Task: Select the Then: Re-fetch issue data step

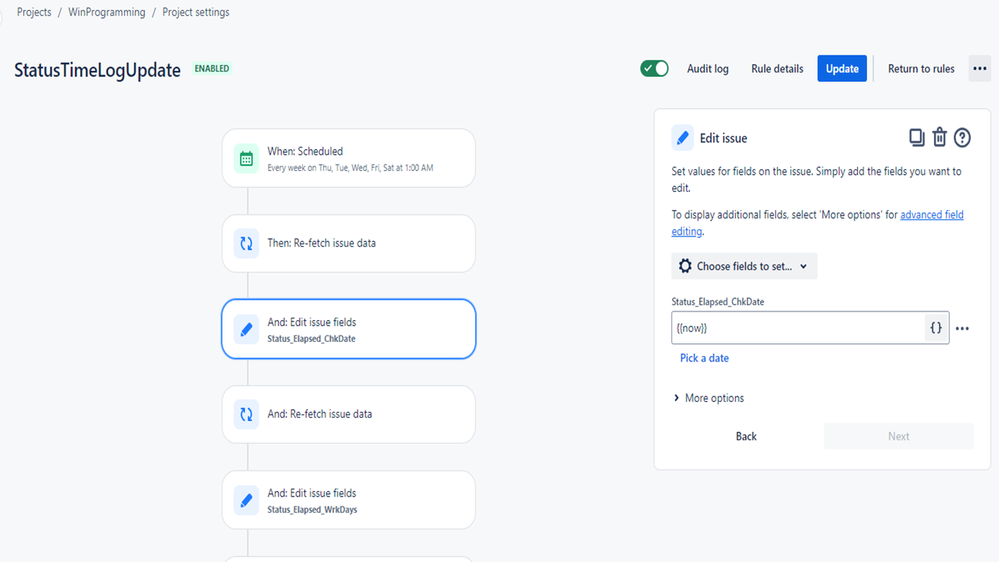Action: 349,243
